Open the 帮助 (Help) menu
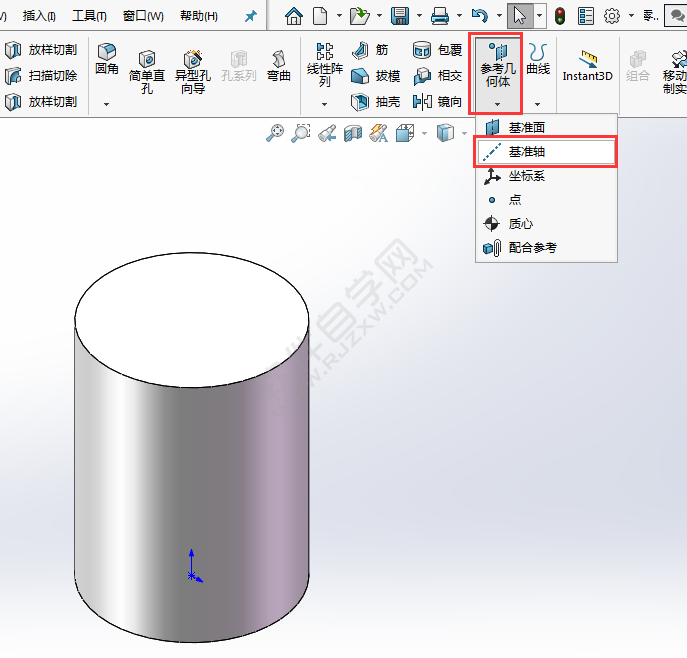687x658 pixels. pos(199,16)
